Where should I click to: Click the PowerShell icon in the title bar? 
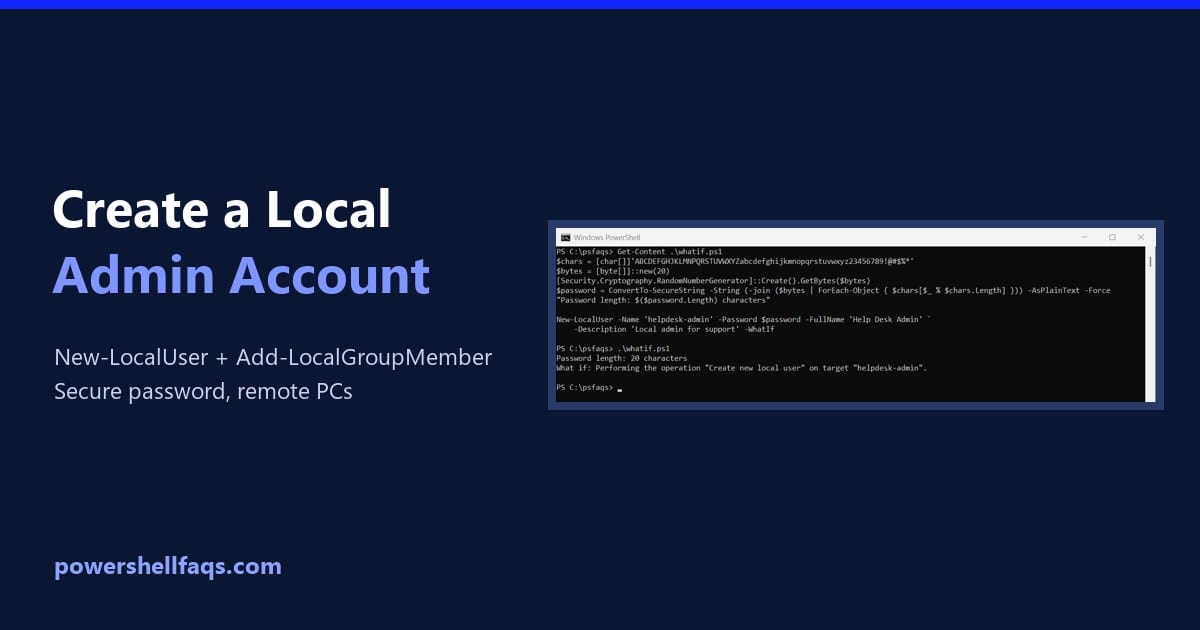(x=565, y=237)
